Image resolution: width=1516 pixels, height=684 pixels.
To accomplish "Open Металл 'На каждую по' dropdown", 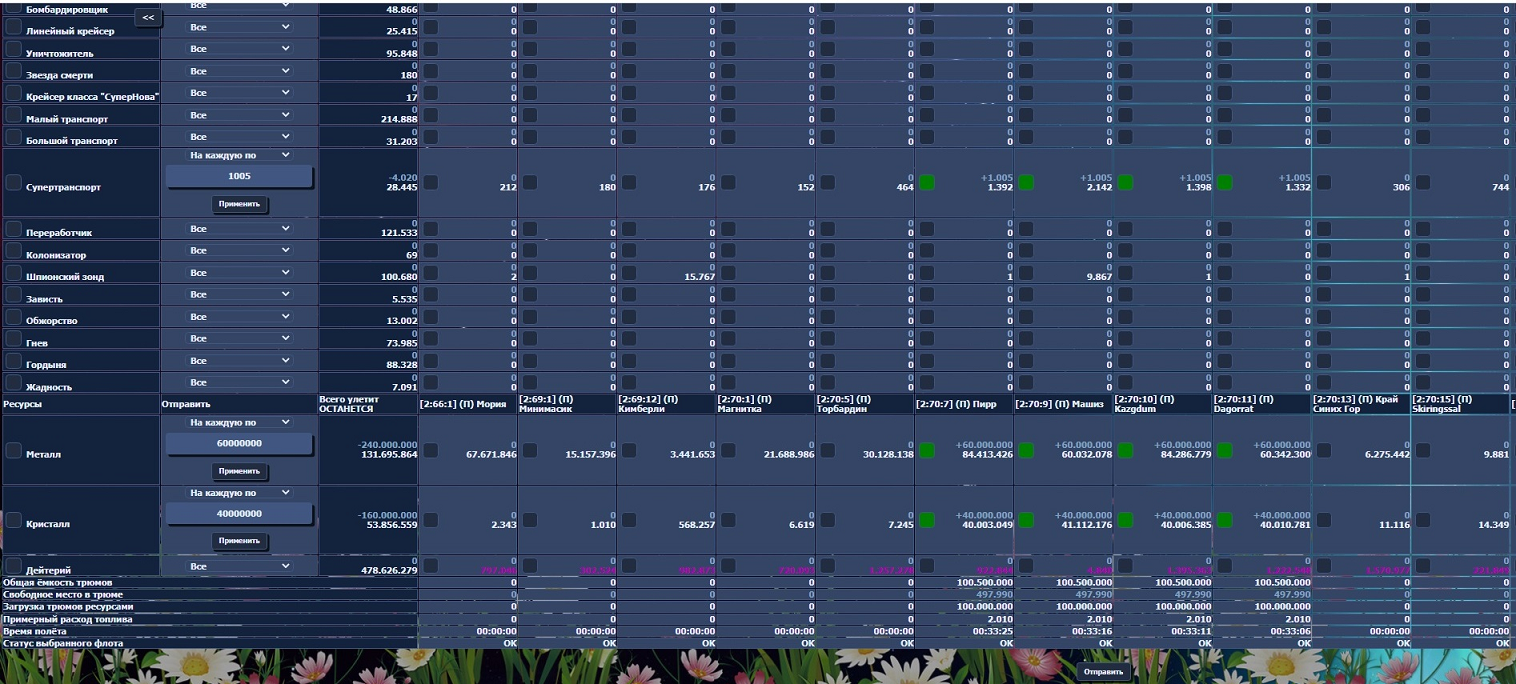I will [239, 422].
